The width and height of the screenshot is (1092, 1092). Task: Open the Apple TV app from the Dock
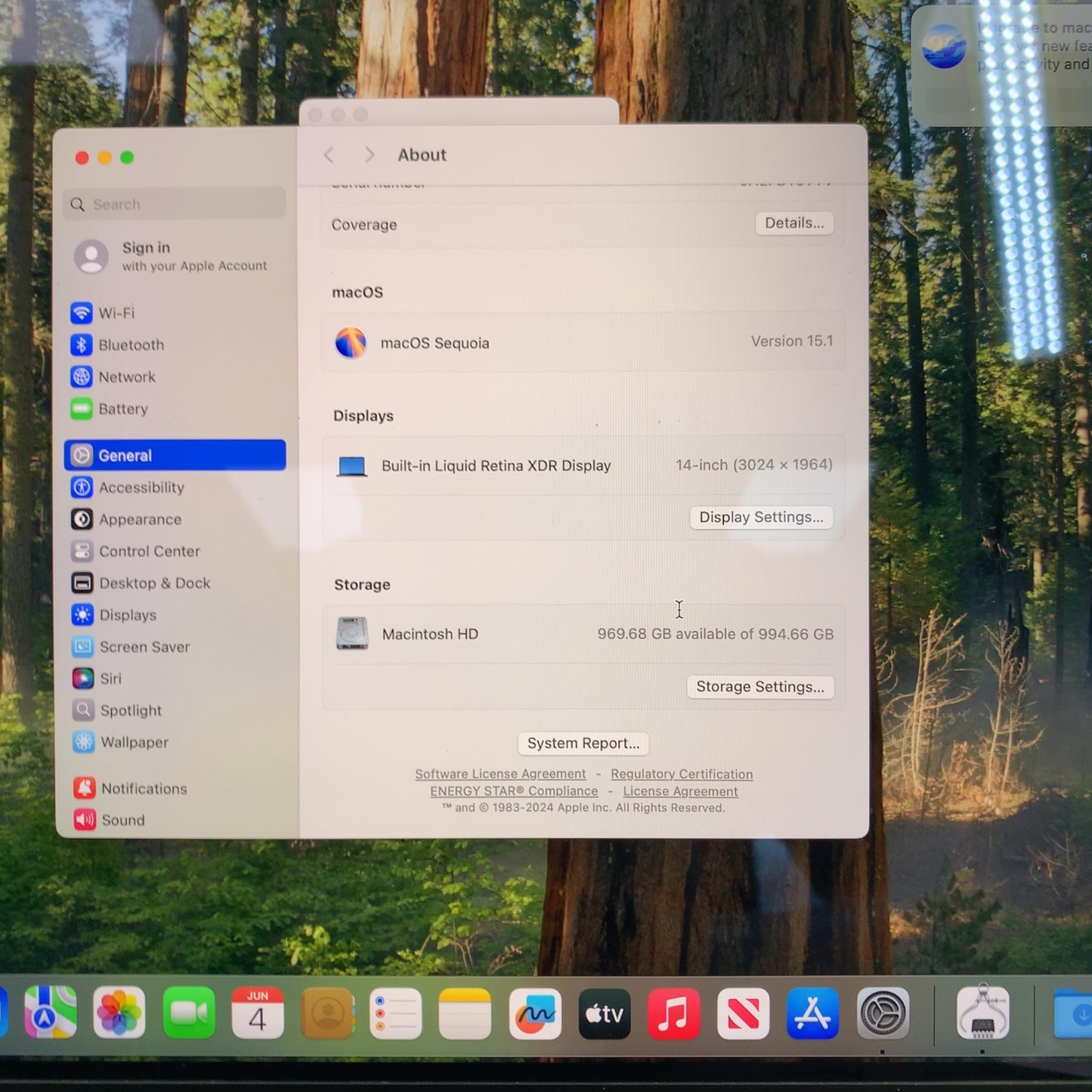(x=605, y=1013)
